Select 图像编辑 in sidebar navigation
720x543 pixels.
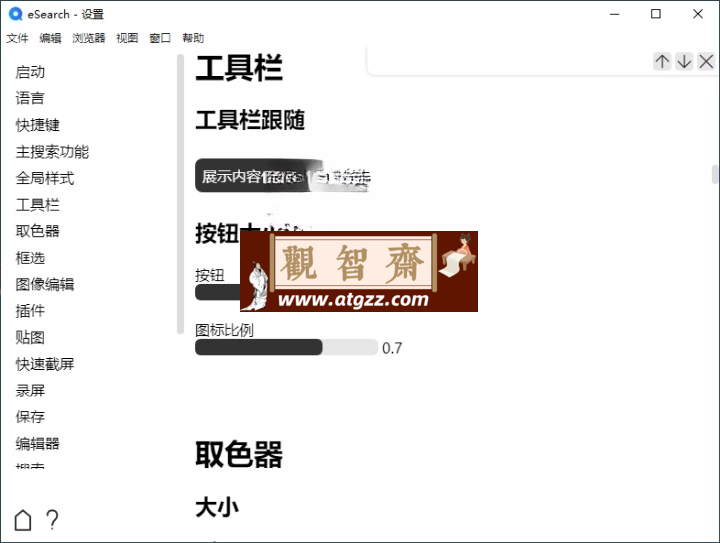coord(45,284)
